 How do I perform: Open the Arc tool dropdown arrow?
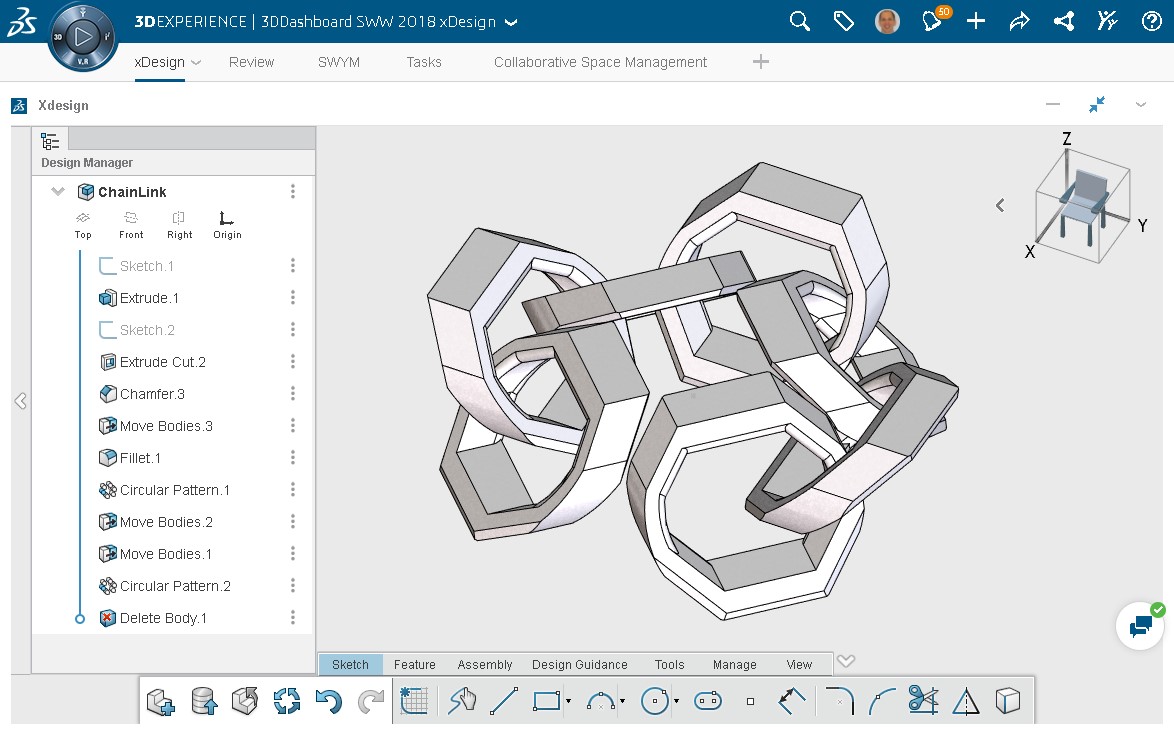(x=623, y=701)
